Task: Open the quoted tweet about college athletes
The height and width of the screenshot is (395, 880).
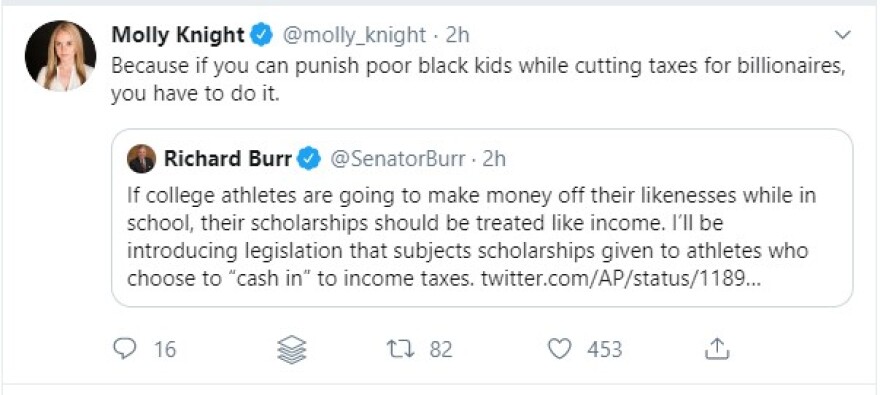Action: pos(482,218)
